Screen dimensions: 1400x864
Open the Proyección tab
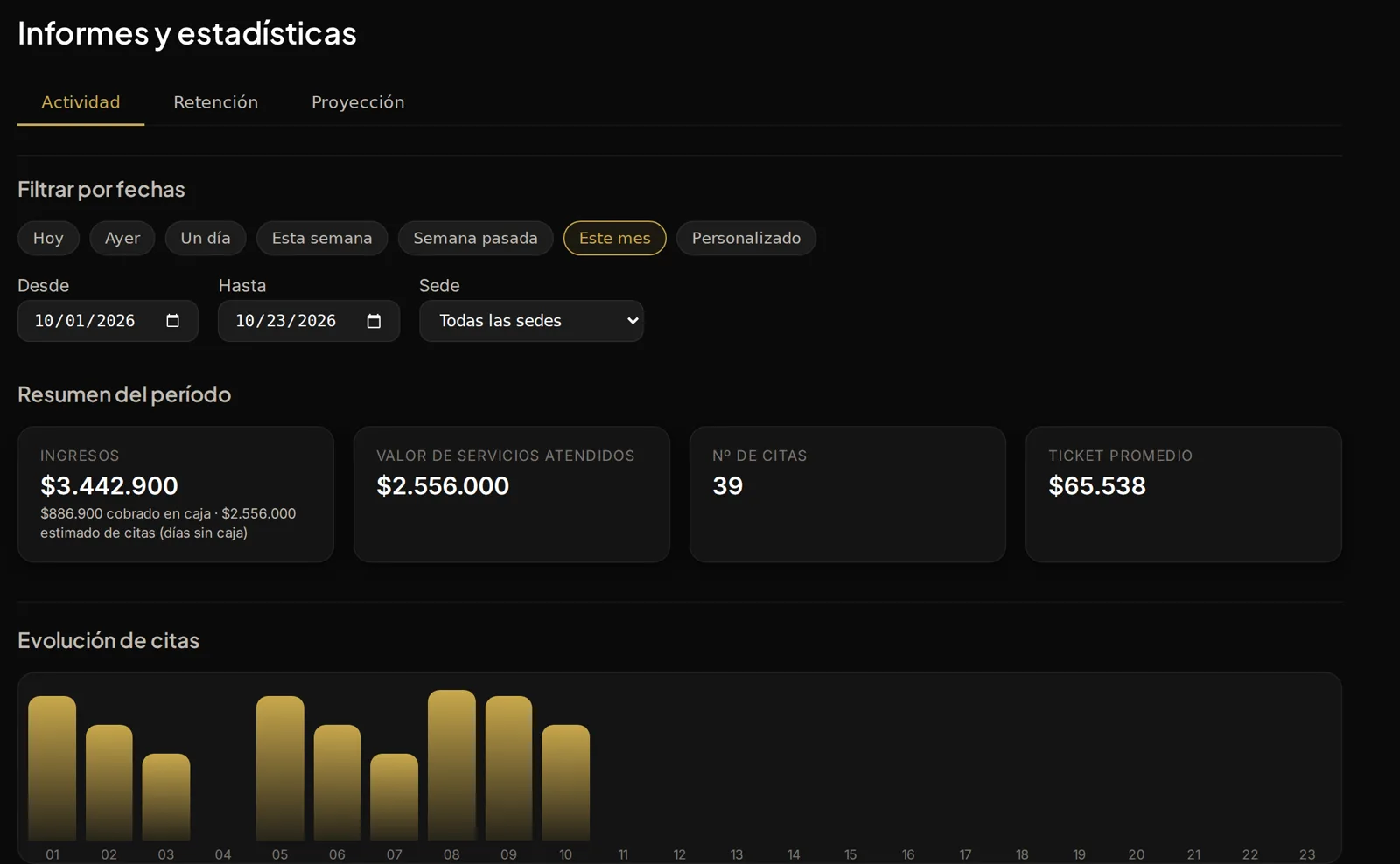pyautogui.click(x=358, y=102)
